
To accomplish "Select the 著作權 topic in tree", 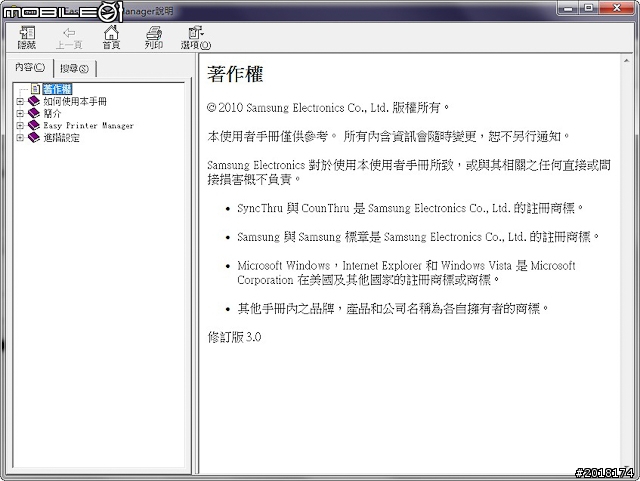I will coord(57,89).
